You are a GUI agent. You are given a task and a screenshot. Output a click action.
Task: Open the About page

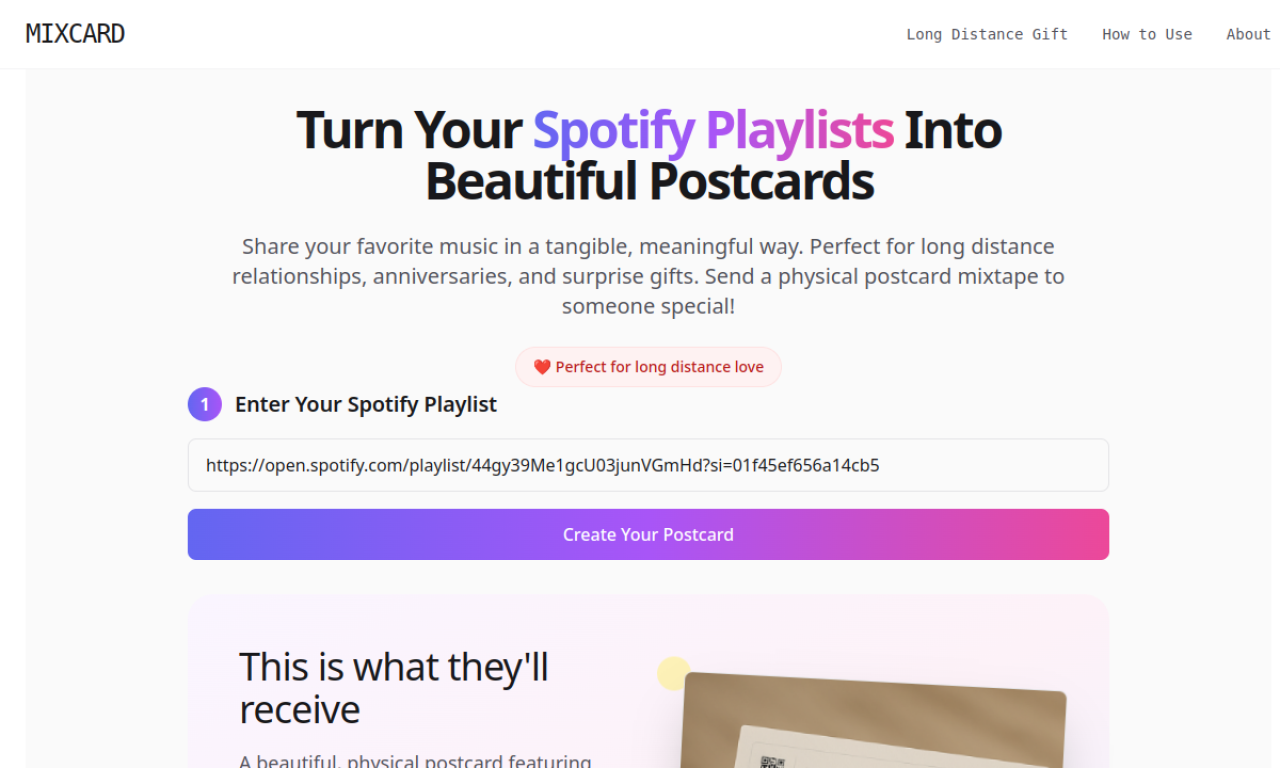tap(1248, 34)
